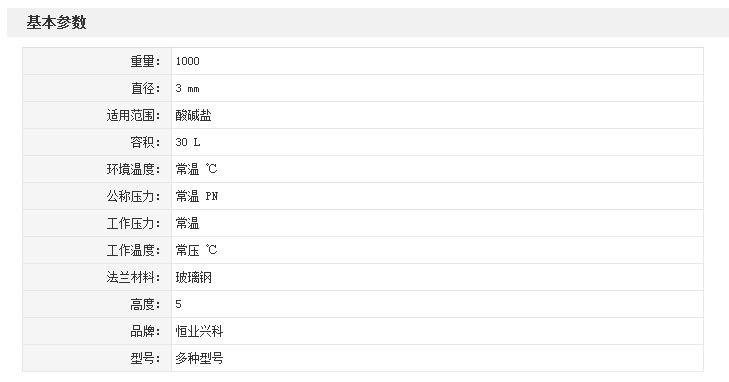The height and width of the screenshot is (382, 729).
Task: Click the 恒业兴科 brand name
Action: [x=199, y=331]
